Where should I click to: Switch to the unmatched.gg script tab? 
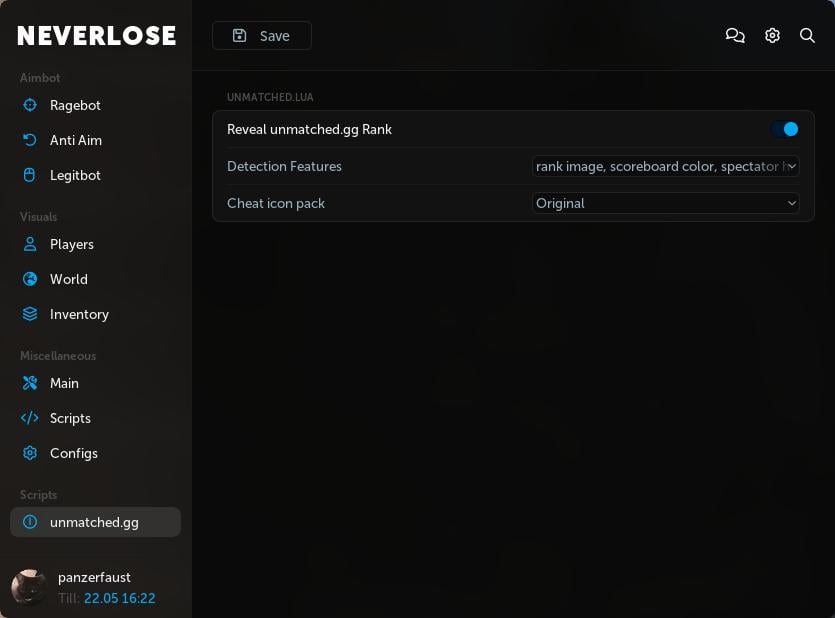coord(94,522)
